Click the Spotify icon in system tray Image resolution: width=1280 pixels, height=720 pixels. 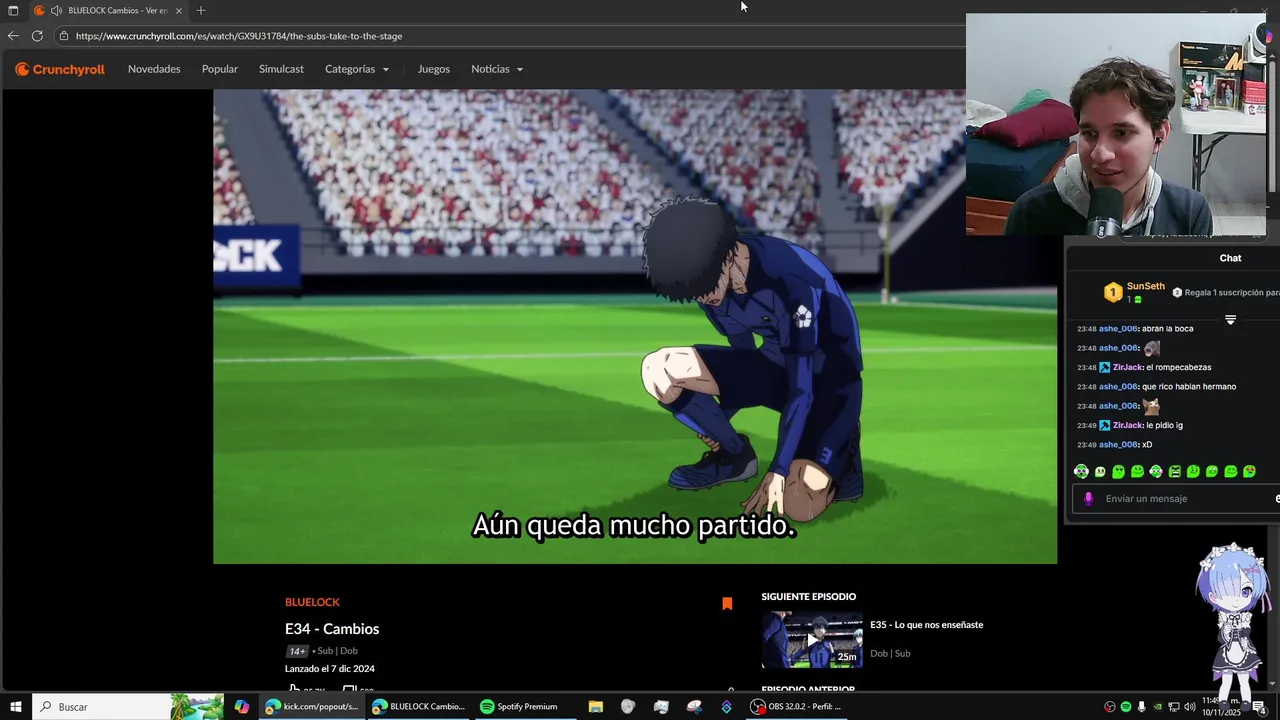1126,707
